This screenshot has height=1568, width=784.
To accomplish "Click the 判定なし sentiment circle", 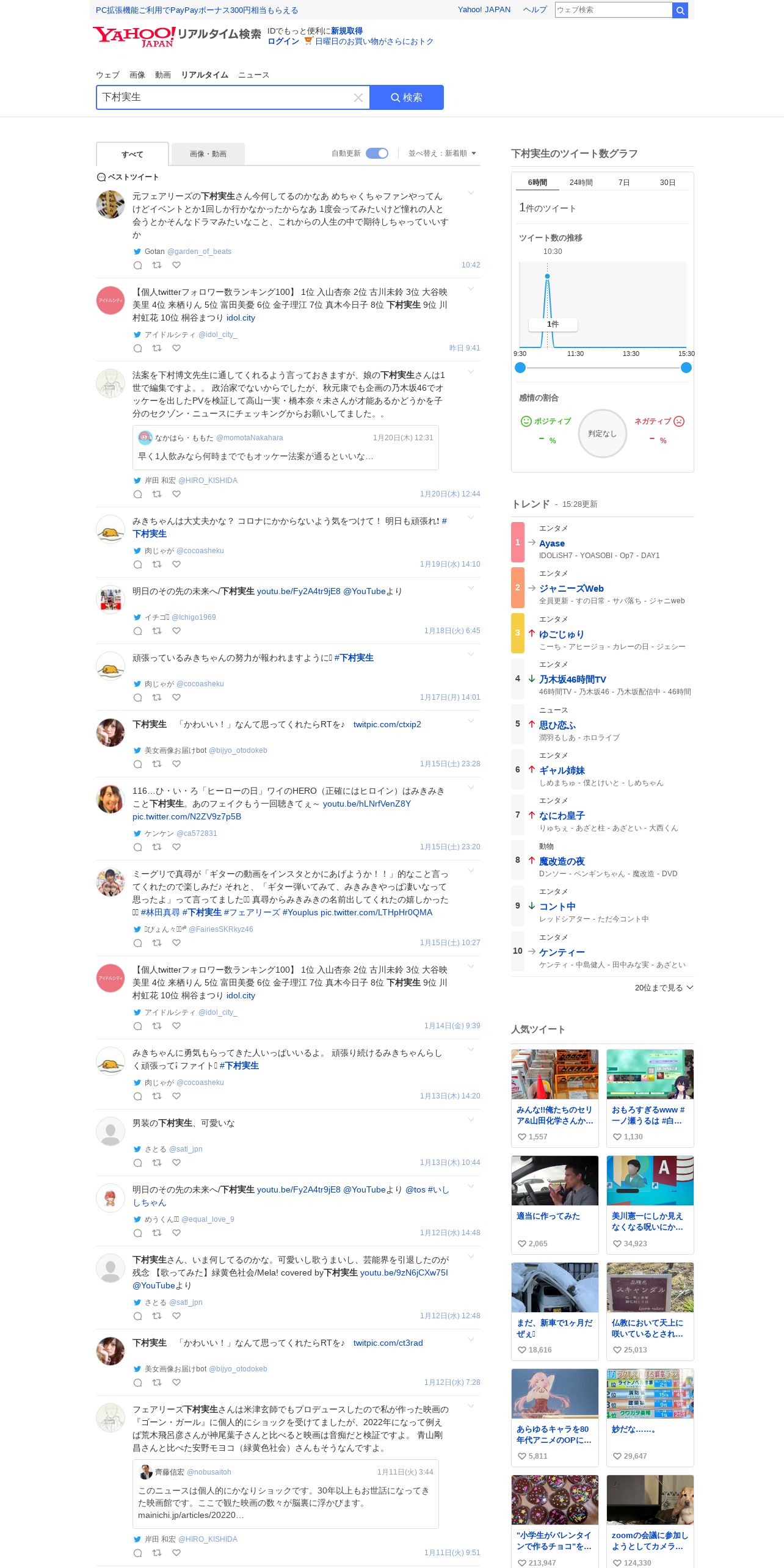I will tap(603, 434).
